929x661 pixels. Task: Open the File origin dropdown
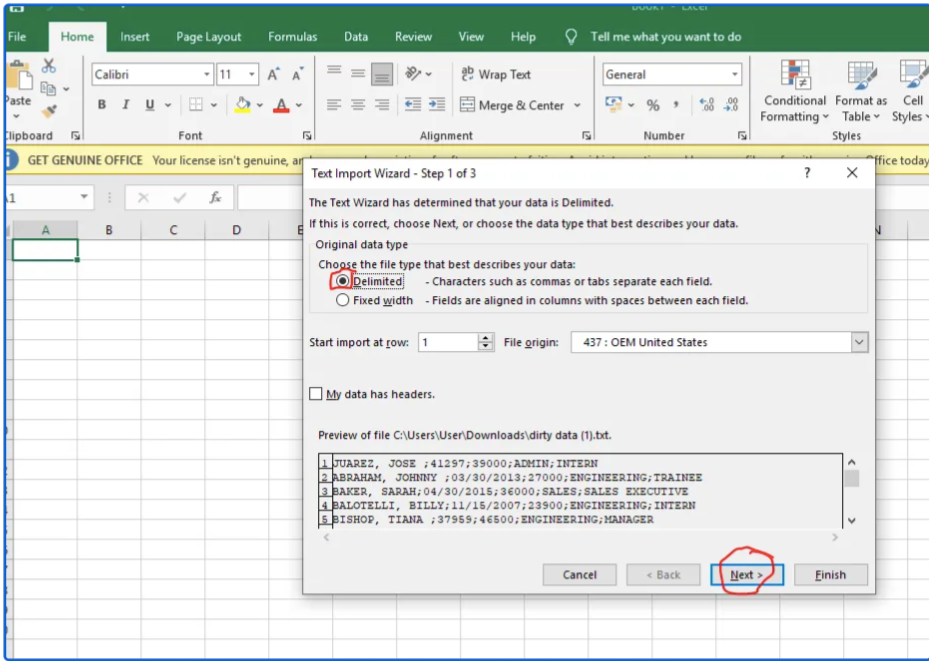(x=858, y=342)
